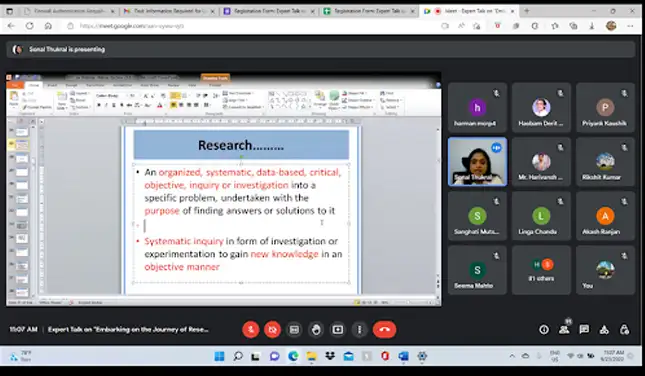Screen dimensions: 645x376
Task: Click the Present now screen-share button
Action: point(338,330)
